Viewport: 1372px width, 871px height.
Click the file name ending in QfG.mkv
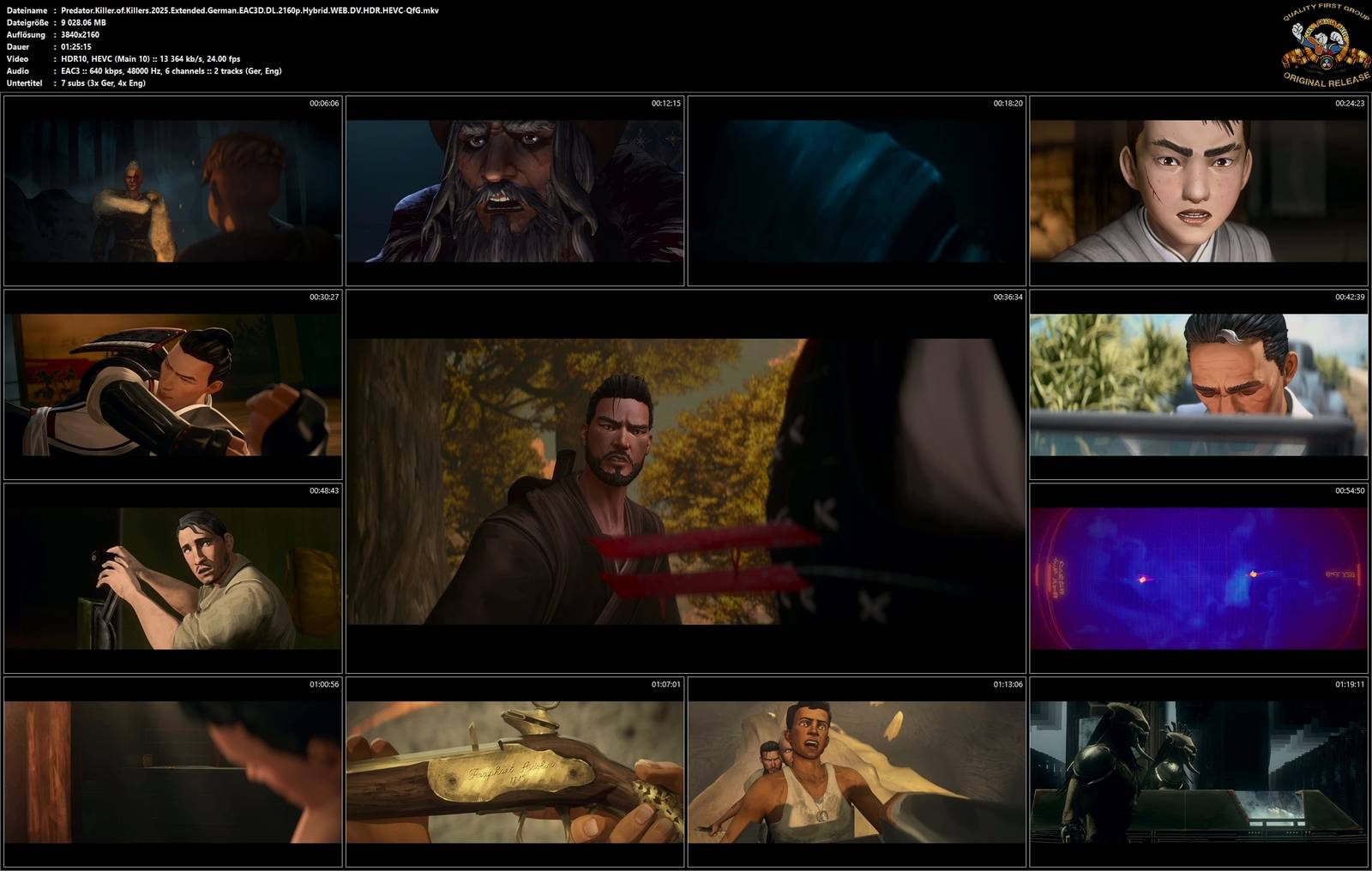click(250, 10)
